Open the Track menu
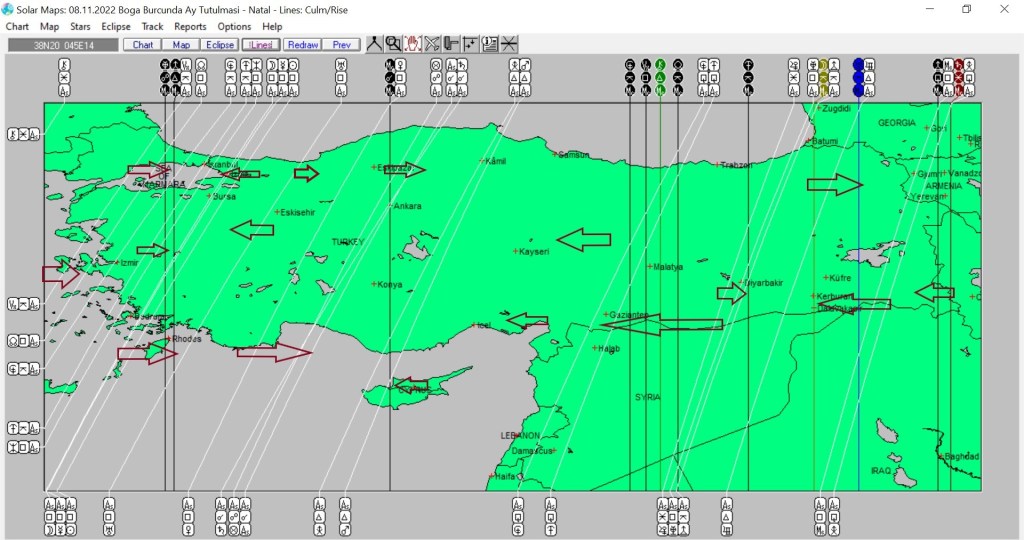The image size is (1024, 540). coord(152,27)
